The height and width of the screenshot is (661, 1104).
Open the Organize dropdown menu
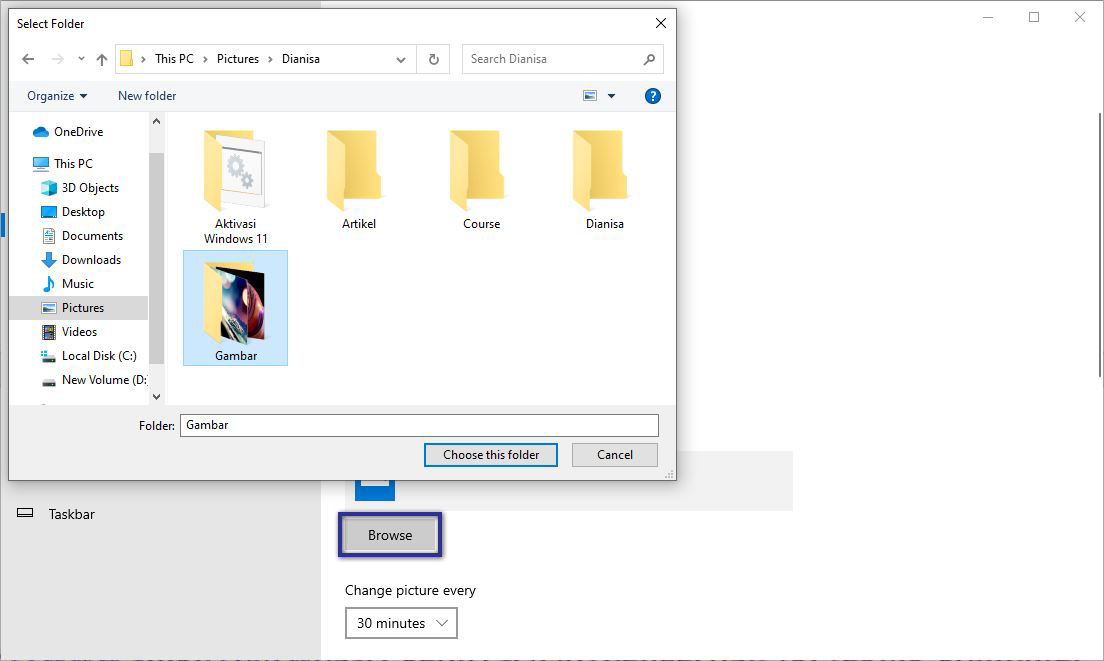click(54, 95)
